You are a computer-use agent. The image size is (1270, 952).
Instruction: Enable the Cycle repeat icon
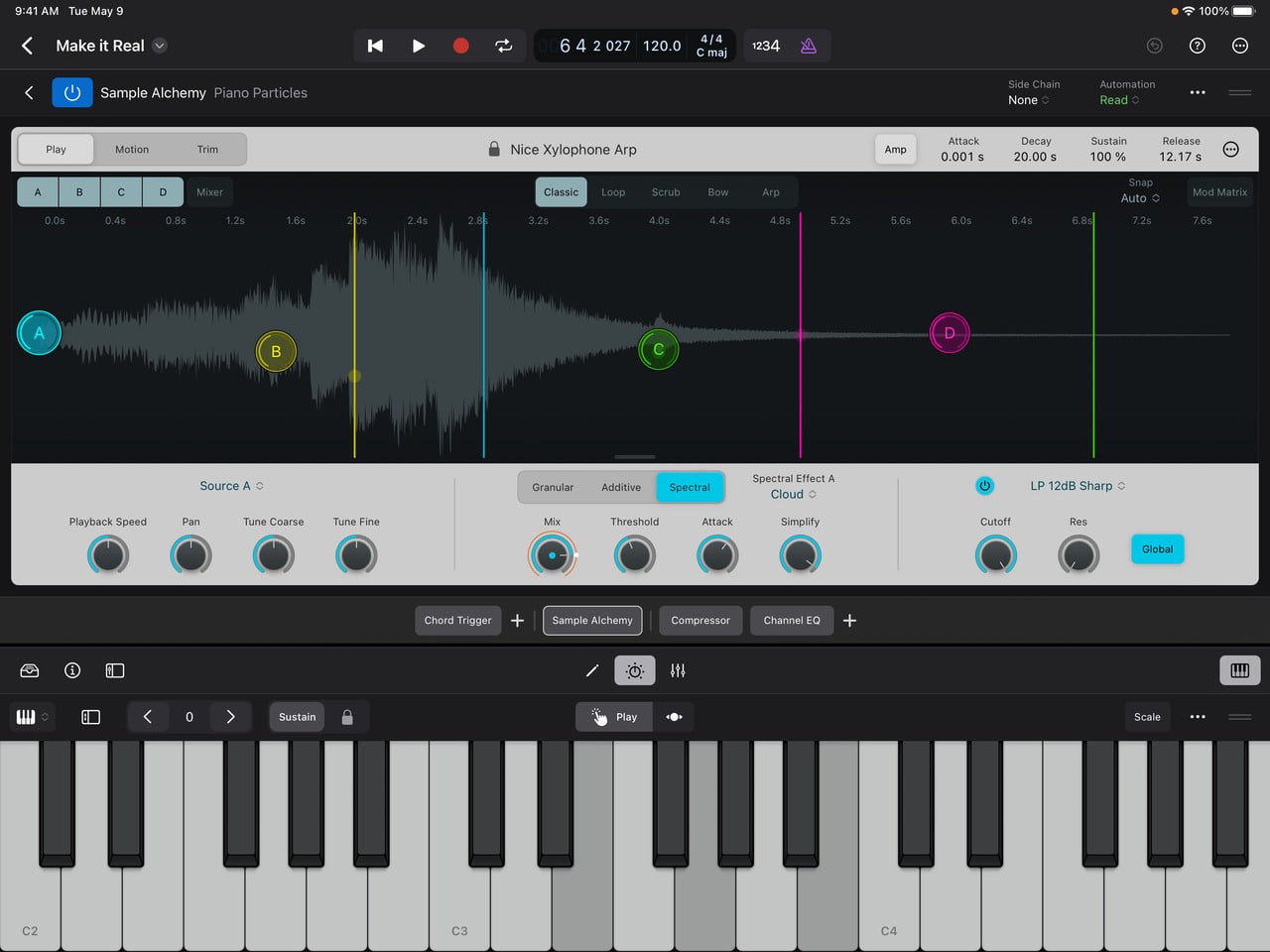tap(503, 46)
